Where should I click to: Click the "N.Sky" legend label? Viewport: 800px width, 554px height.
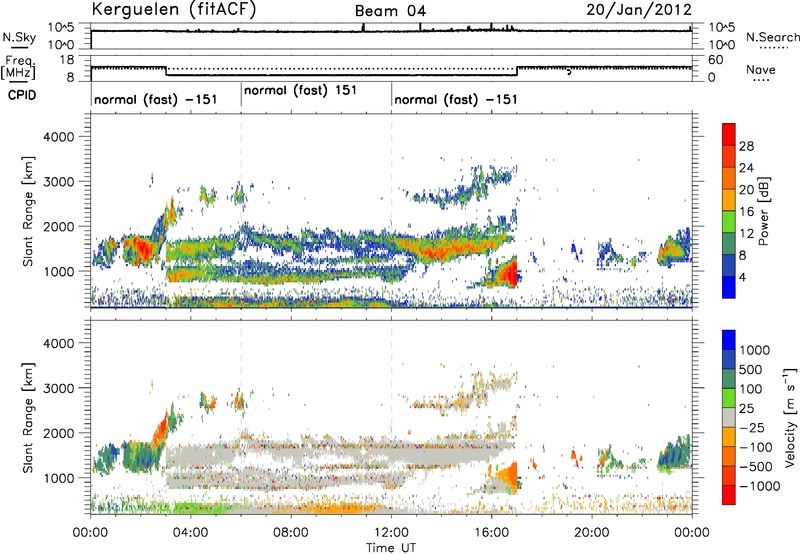point(19,38)
